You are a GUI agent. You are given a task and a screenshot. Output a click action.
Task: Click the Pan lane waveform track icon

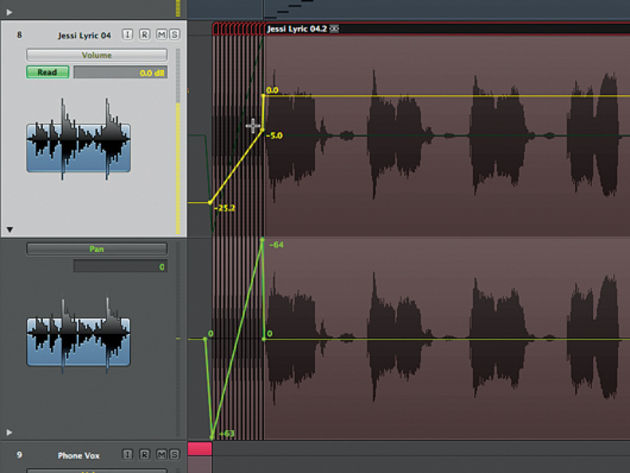tap(78, 336)
